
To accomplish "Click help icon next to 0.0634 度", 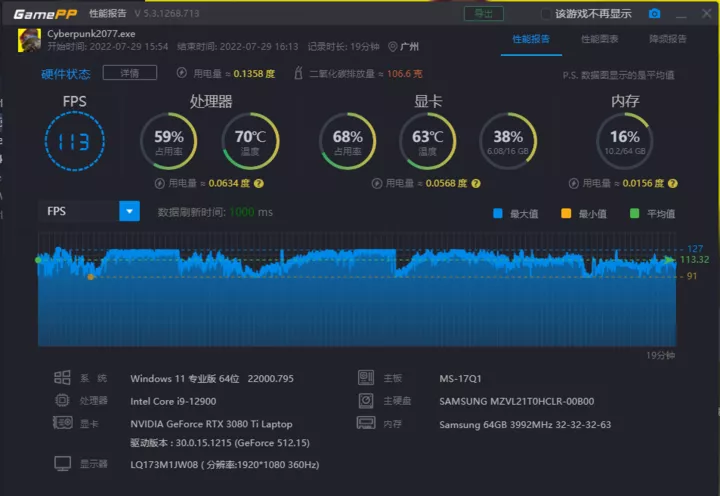I will click(259, 183).
